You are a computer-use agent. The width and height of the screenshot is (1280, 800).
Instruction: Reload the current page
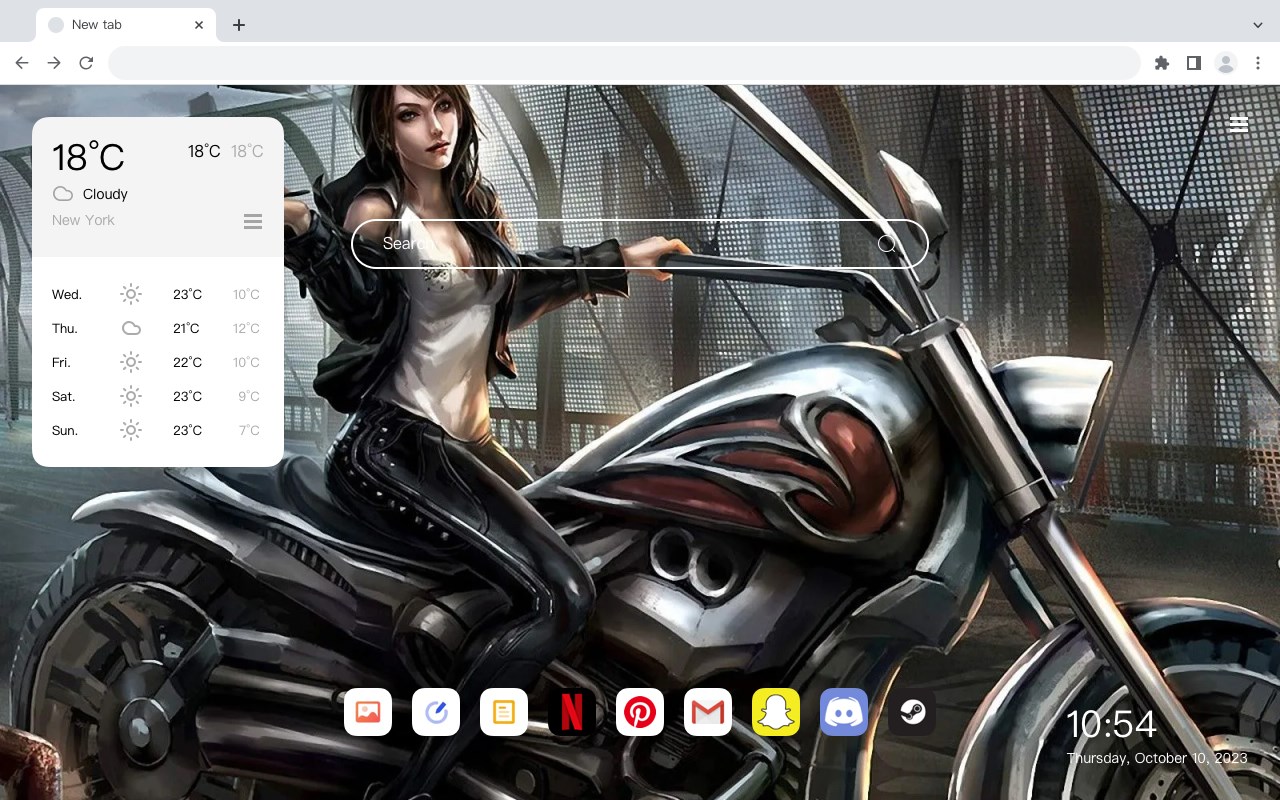click(x=86, y=63)
